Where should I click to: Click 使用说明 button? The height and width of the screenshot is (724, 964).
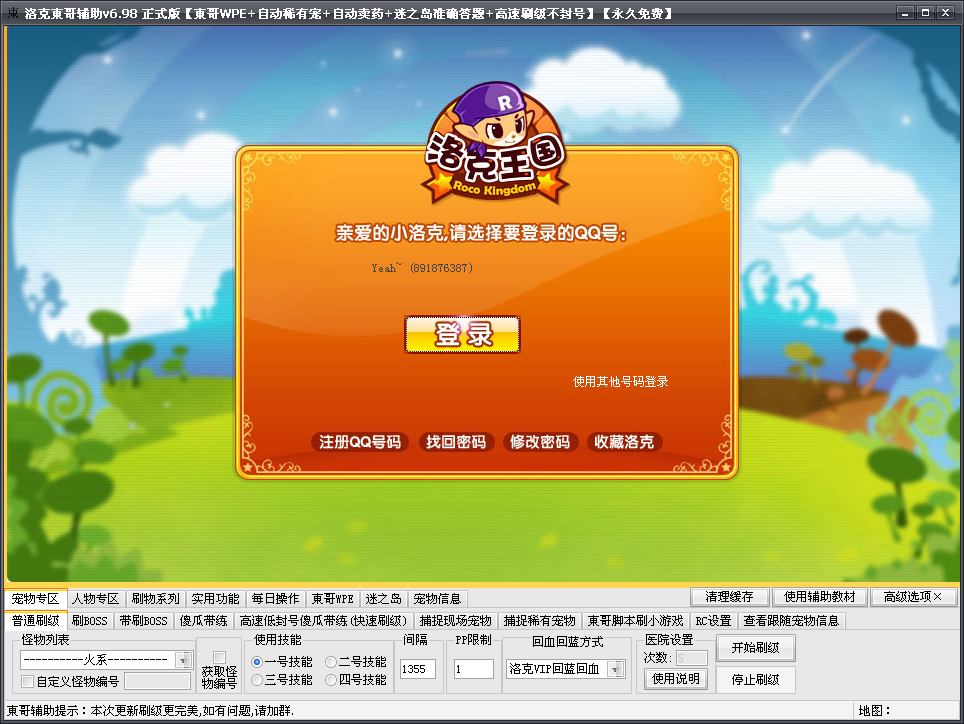pyautogui.click(x=676, y=679)
